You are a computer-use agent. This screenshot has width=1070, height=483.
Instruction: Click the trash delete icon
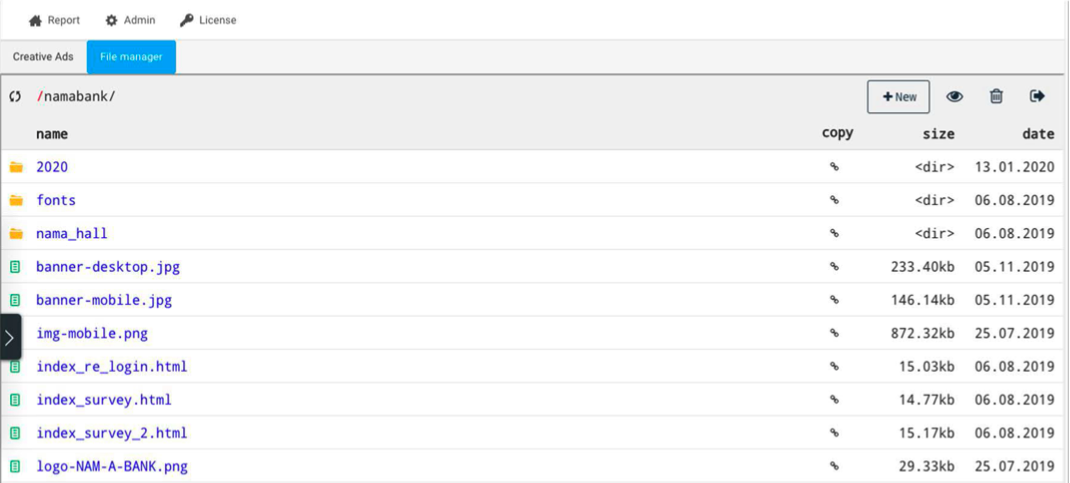pos(996,97)
